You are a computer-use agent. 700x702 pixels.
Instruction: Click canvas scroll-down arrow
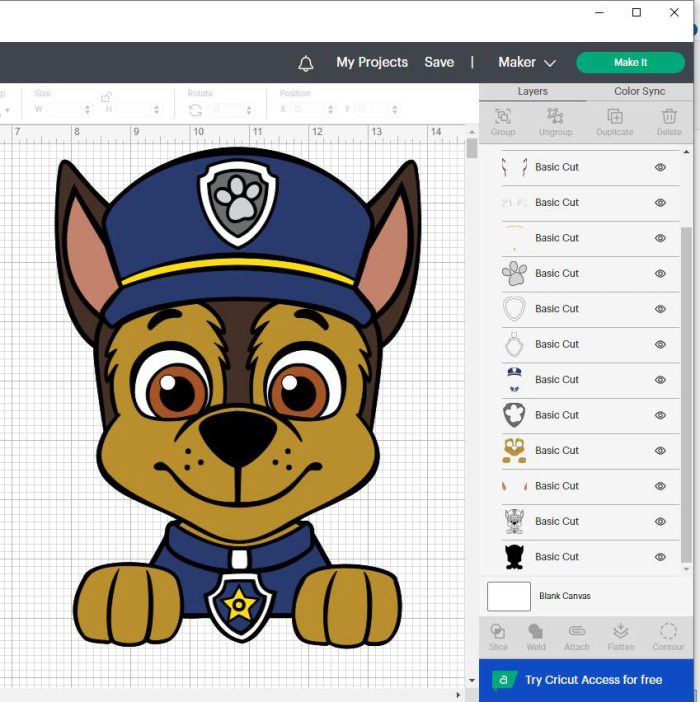tap(472, 680)
